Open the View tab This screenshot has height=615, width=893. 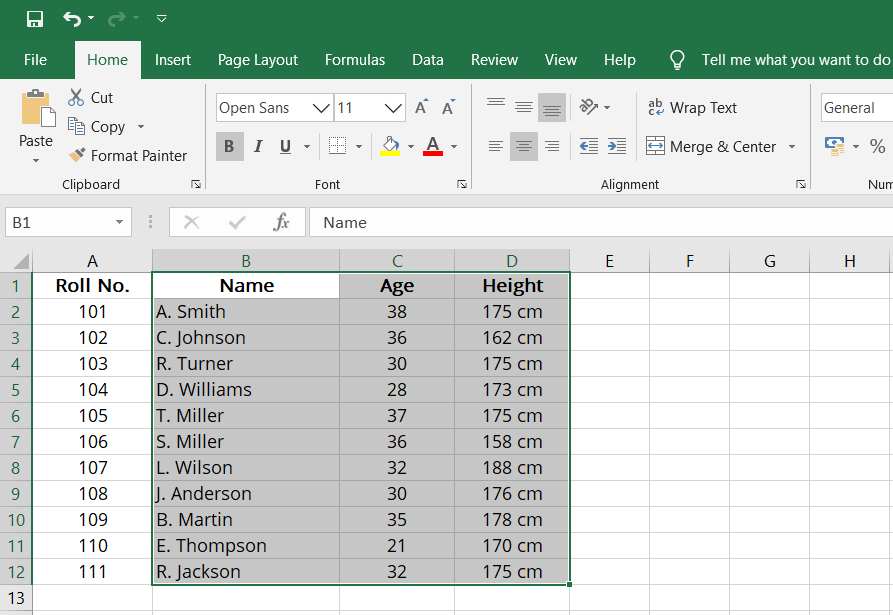coord(560,60)
